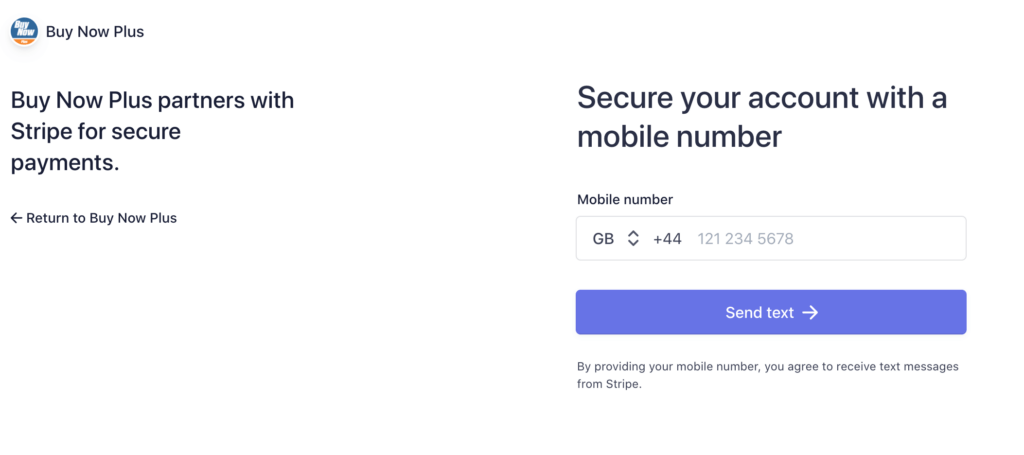The height and width of the screenshot is (455, 1024).
Task: Click the Buy Now Plus brand name header
Action: tap(95, 31)
